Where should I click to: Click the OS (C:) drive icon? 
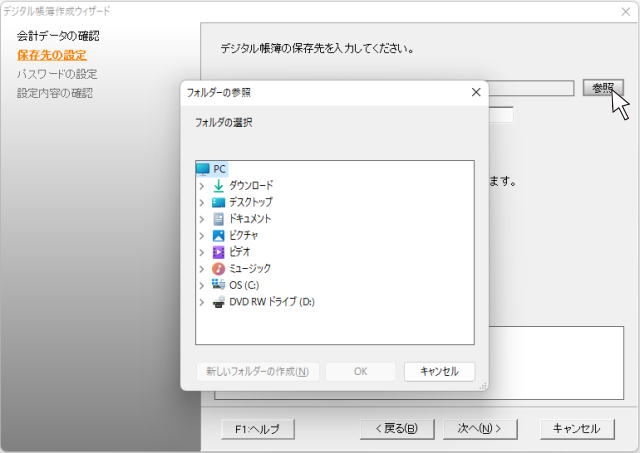point(218,284)
